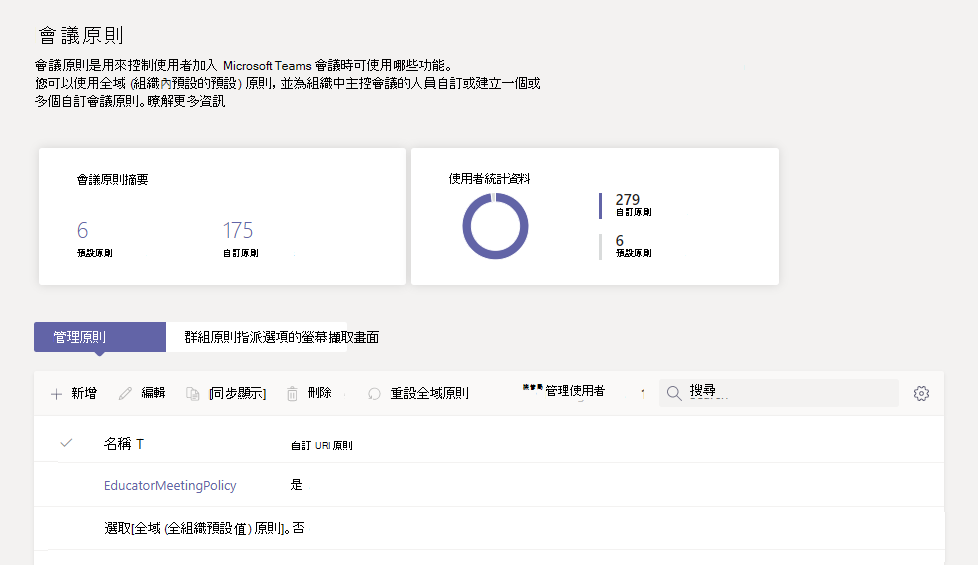Click the trash can icon for 刪除

pos(292,394)
